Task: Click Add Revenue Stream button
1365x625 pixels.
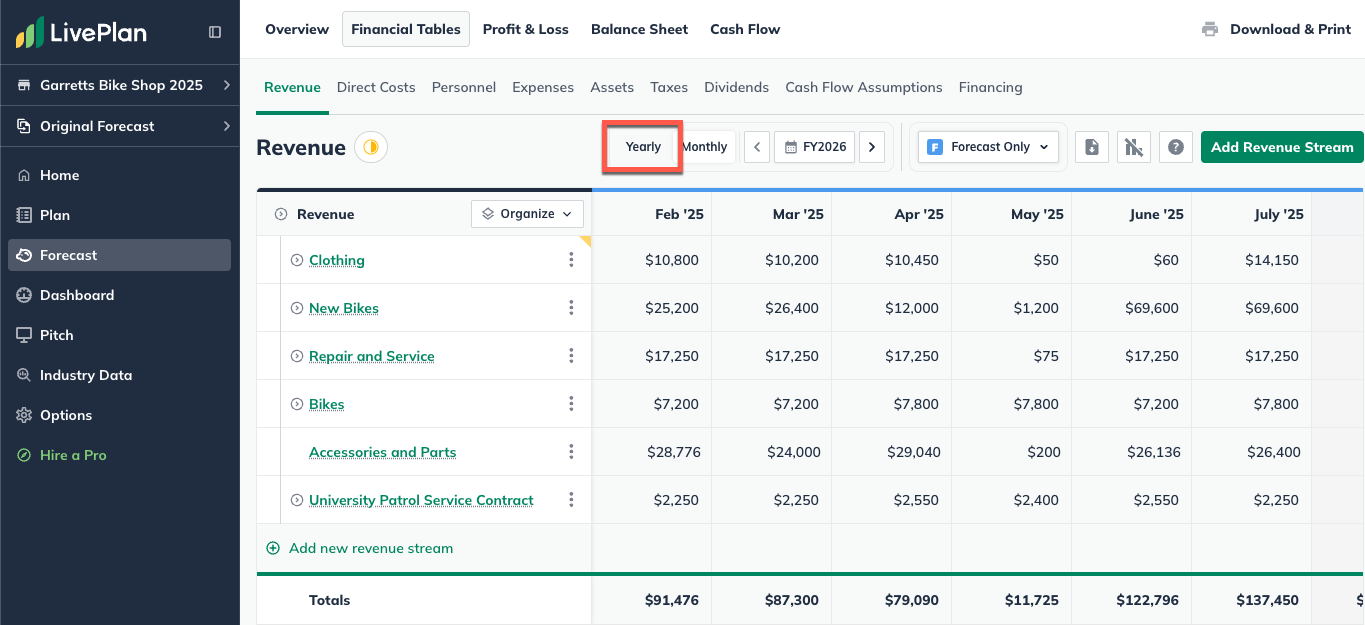Action: pos(1282,147)
